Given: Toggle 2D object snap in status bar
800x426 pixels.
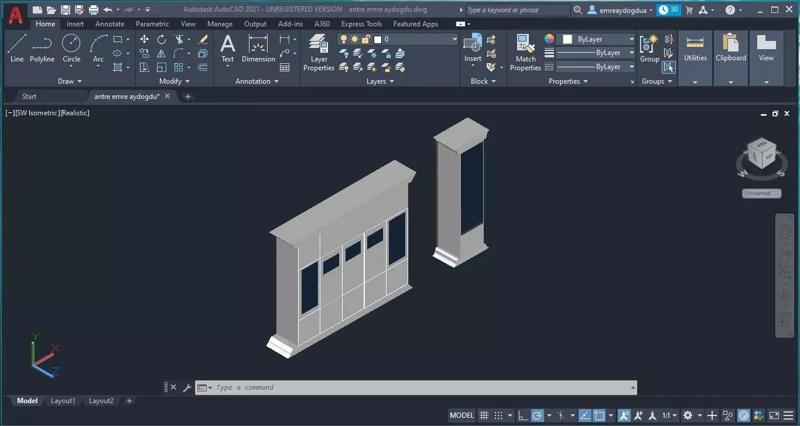Looking at the screenshot, I should [599, 415].
